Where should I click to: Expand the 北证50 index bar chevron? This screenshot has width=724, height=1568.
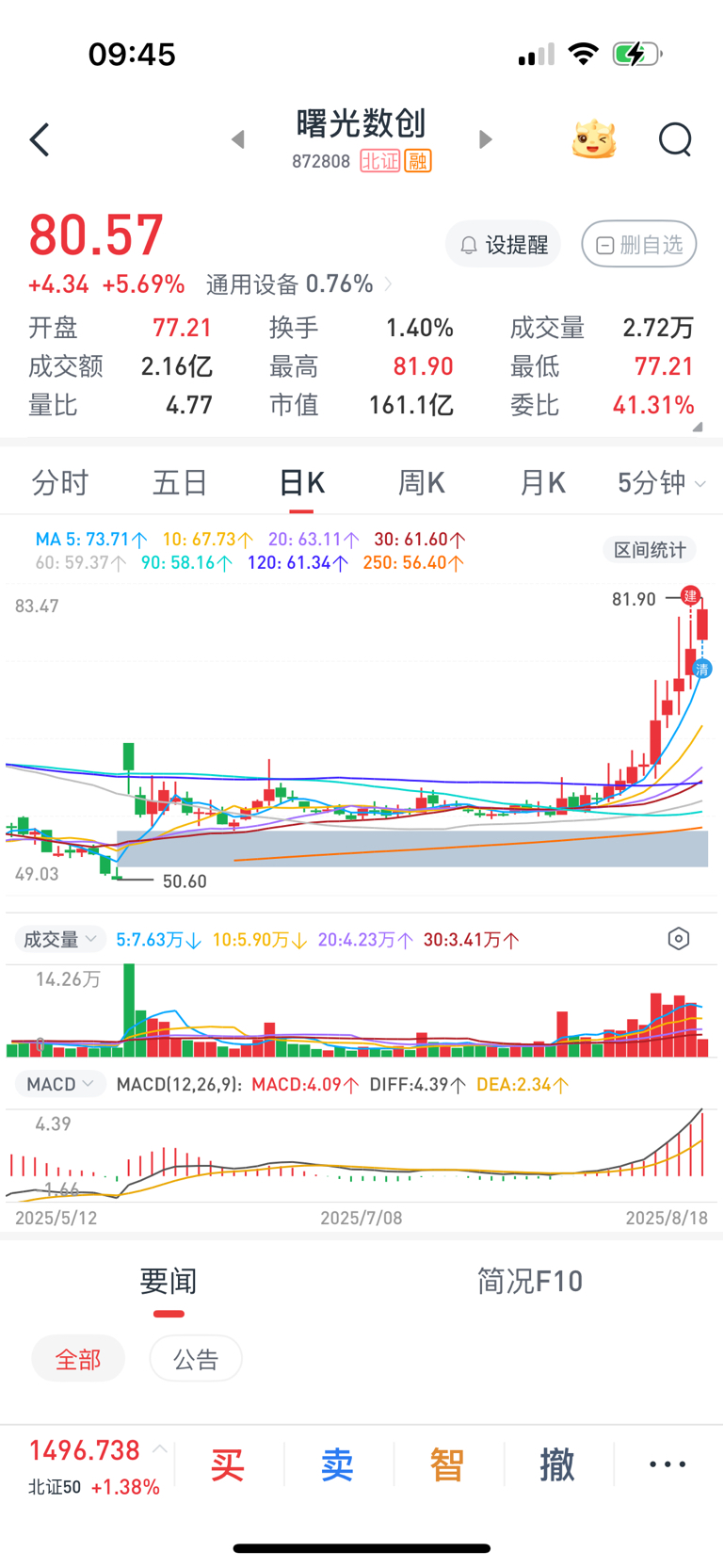pyautogui.click(x=160, y=1449)
